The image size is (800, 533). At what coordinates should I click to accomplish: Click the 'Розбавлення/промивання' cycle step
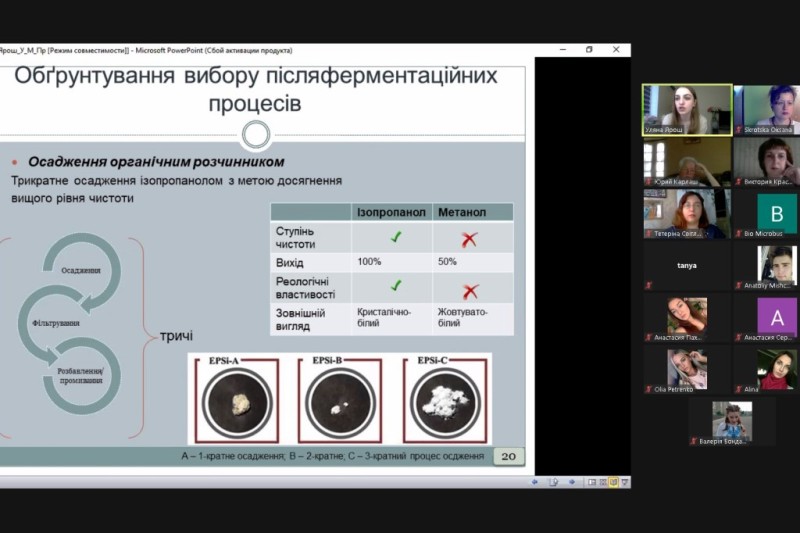click(x=81, y=375)
